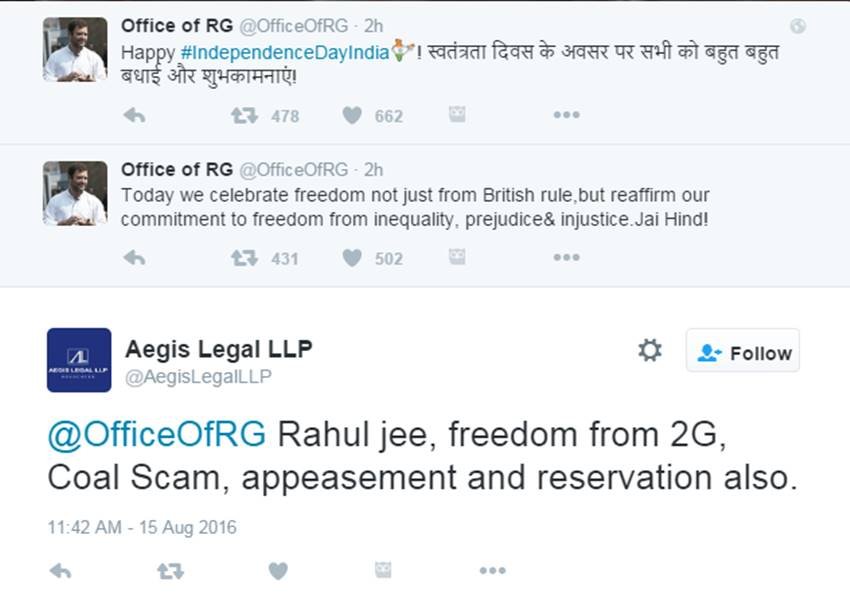Open the gear settings icon on Aegis Legal's profile

click(650, 351)
